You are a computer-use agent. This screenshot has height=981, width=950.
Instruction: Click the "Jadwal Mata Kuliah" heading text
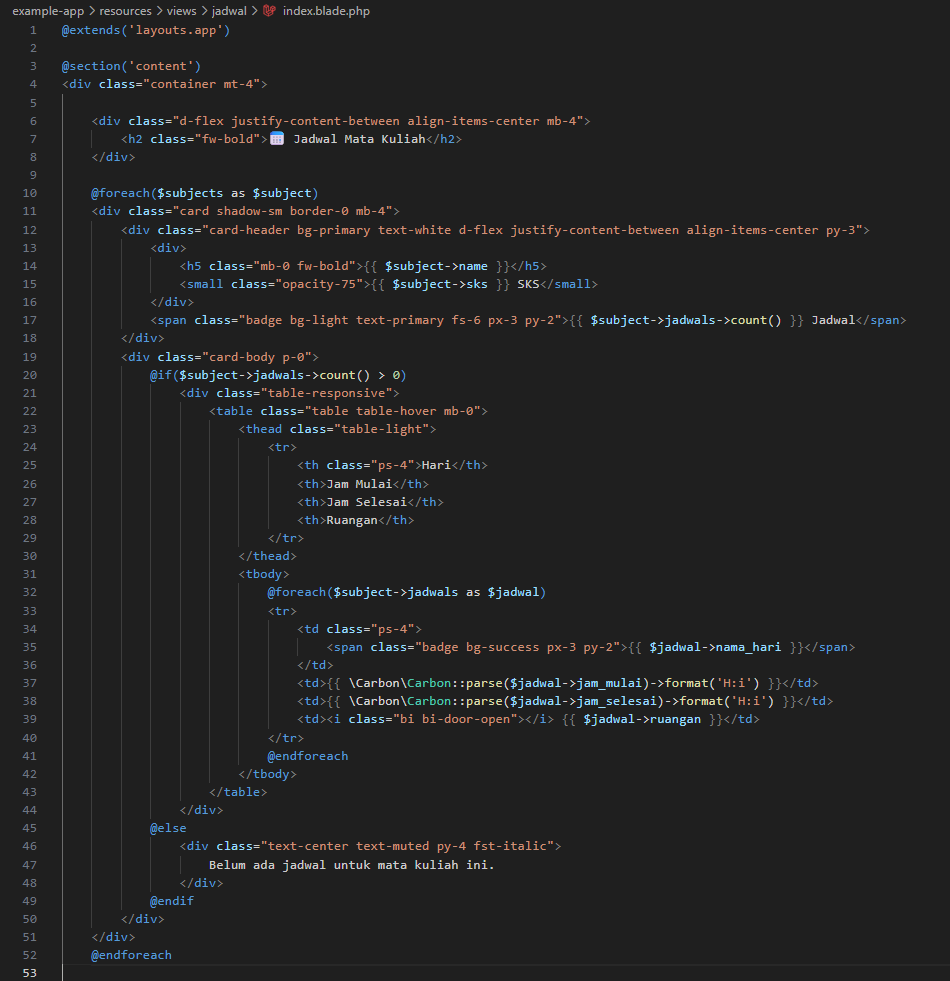359,139
